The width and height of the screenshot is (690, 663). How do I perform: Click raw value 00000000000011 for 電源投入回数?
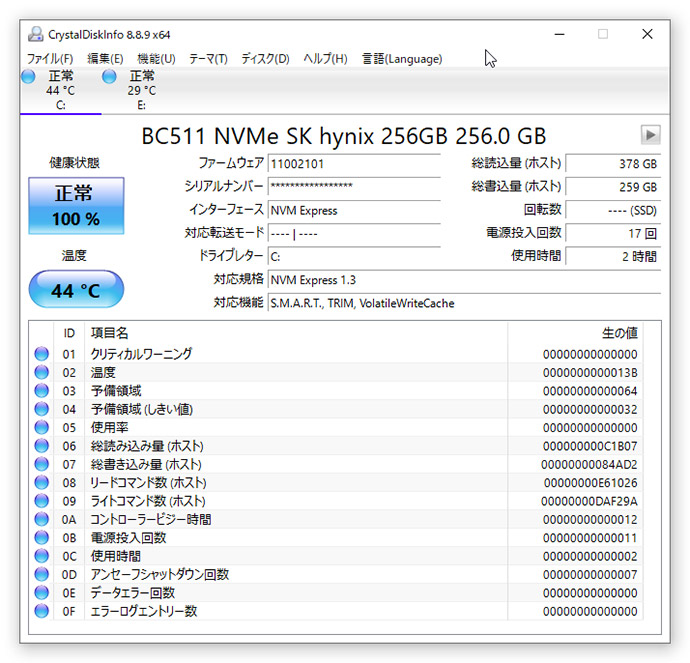[590, 538]
